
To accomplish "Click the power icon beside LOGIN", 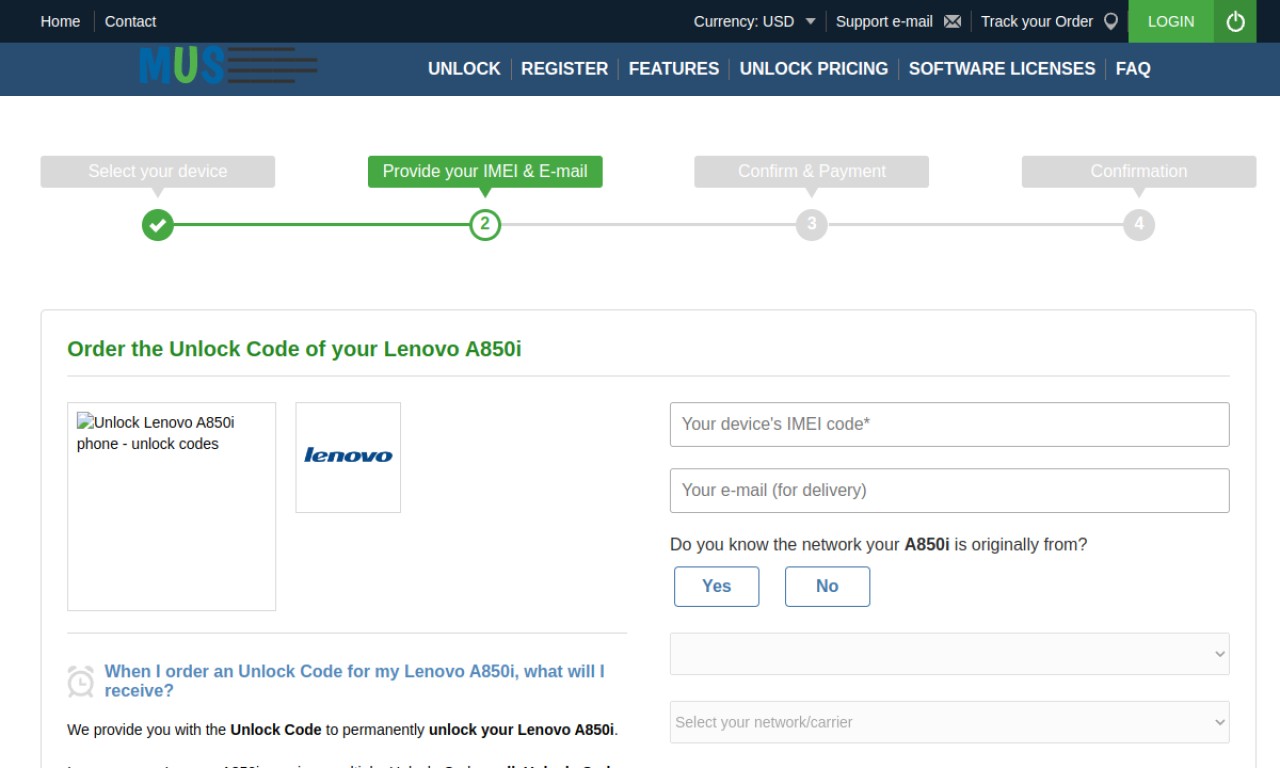I will click(x=1236, y=21).
